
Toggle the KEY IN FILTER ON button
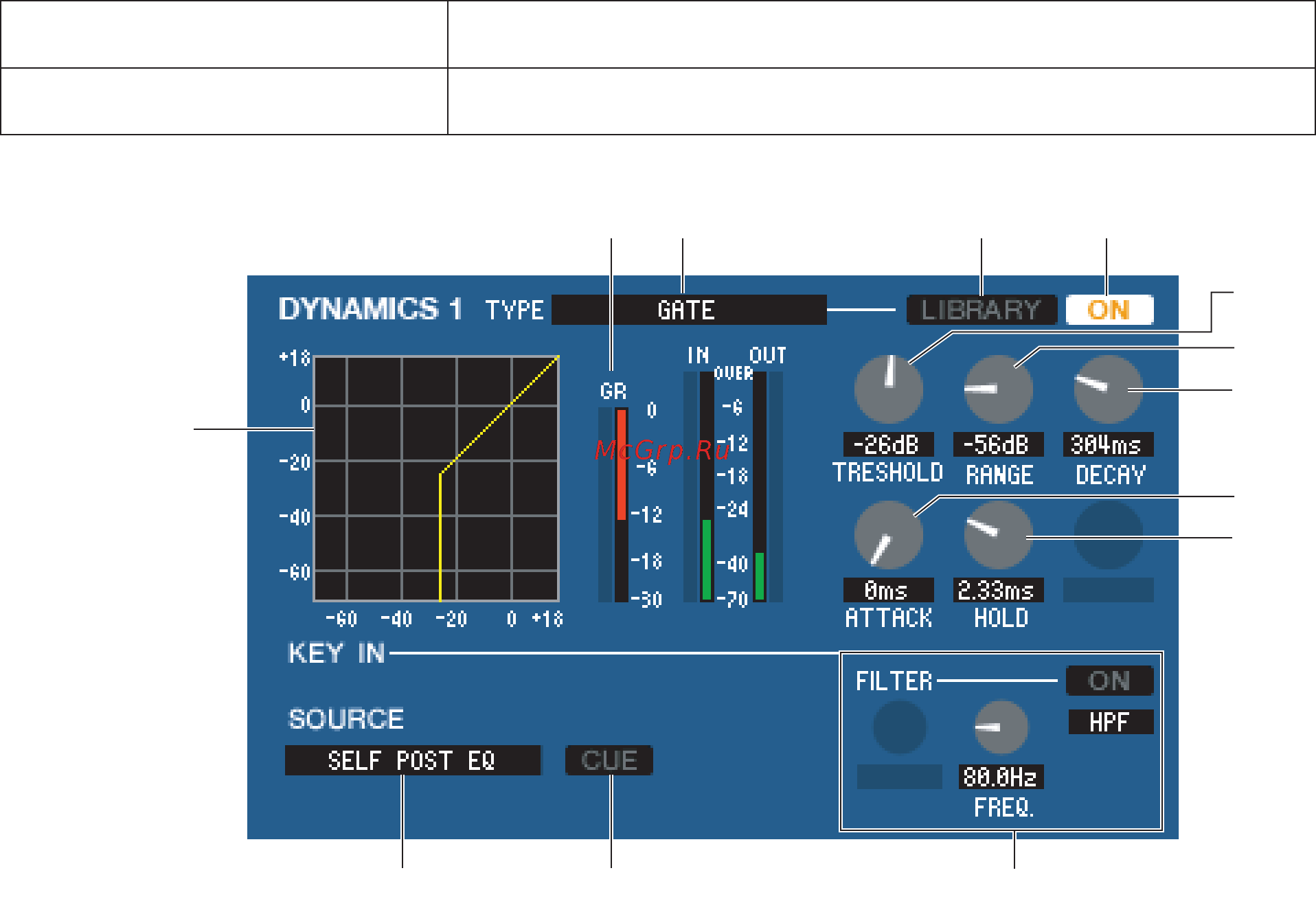pos(1109,681)
